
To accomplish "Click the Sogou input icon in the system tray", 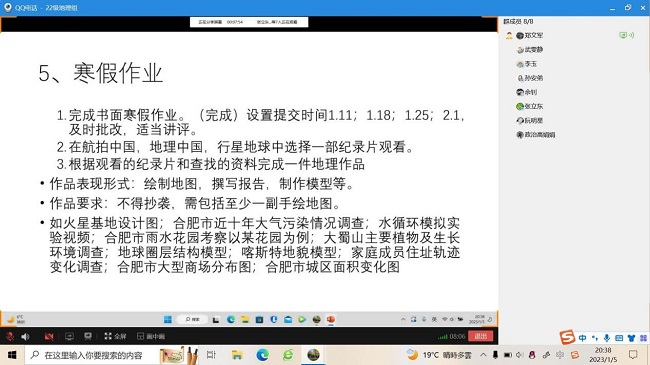I will click(x=575, y=355).
